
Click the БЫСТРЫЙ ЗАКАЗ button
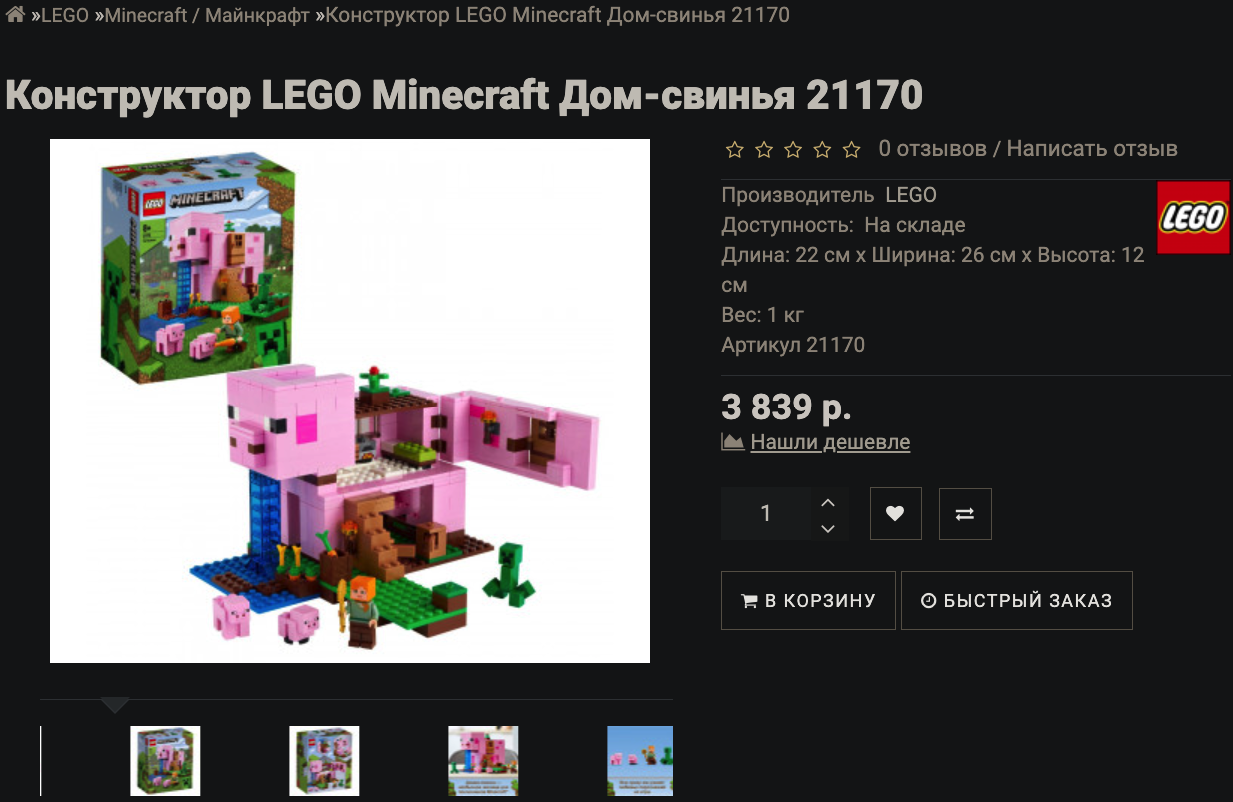(x=1017, y=600)
